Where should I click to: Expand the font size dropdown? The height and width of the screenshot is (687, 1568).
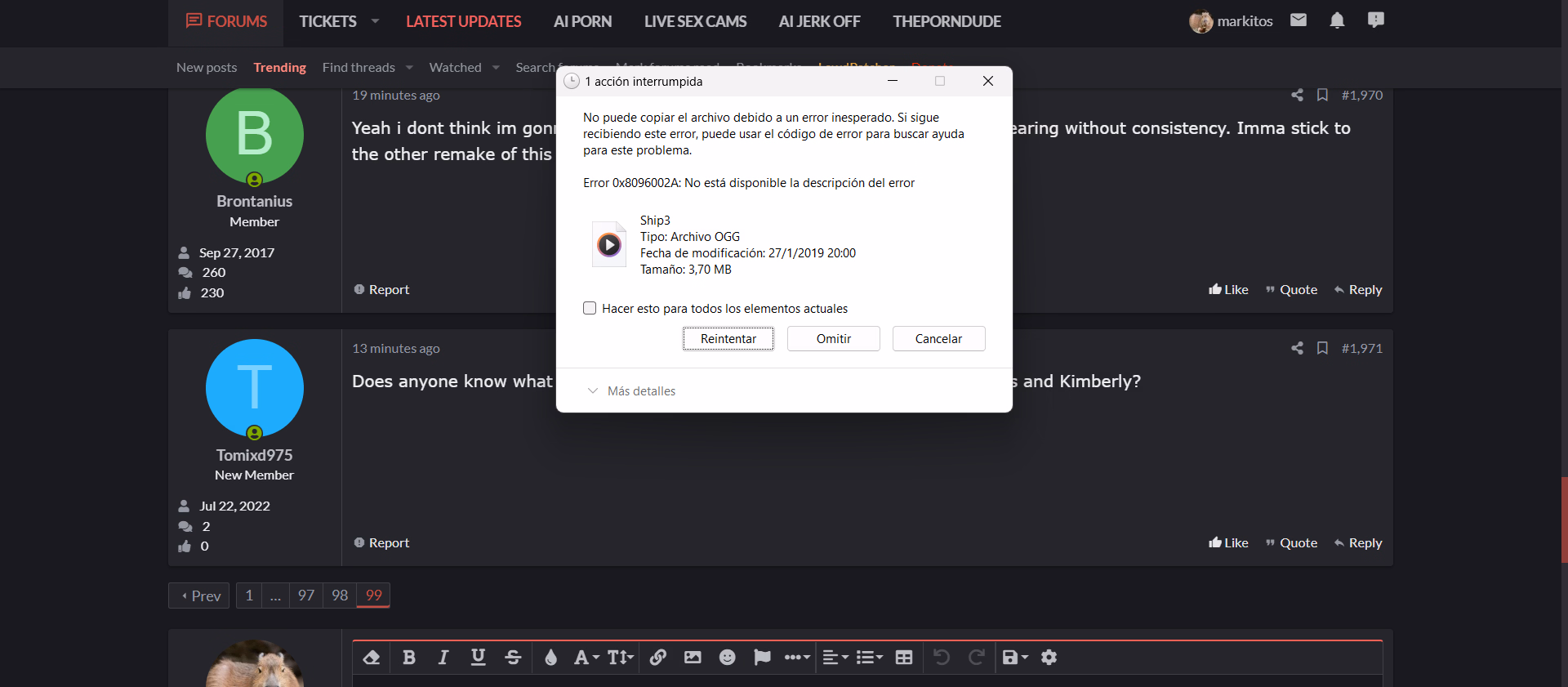(620, 658)
